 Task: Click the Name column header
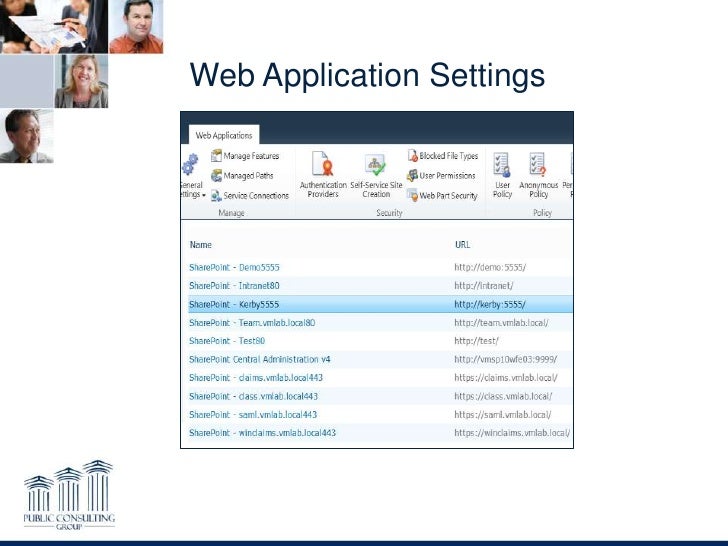pyautogui.click(x=201, y=245)
